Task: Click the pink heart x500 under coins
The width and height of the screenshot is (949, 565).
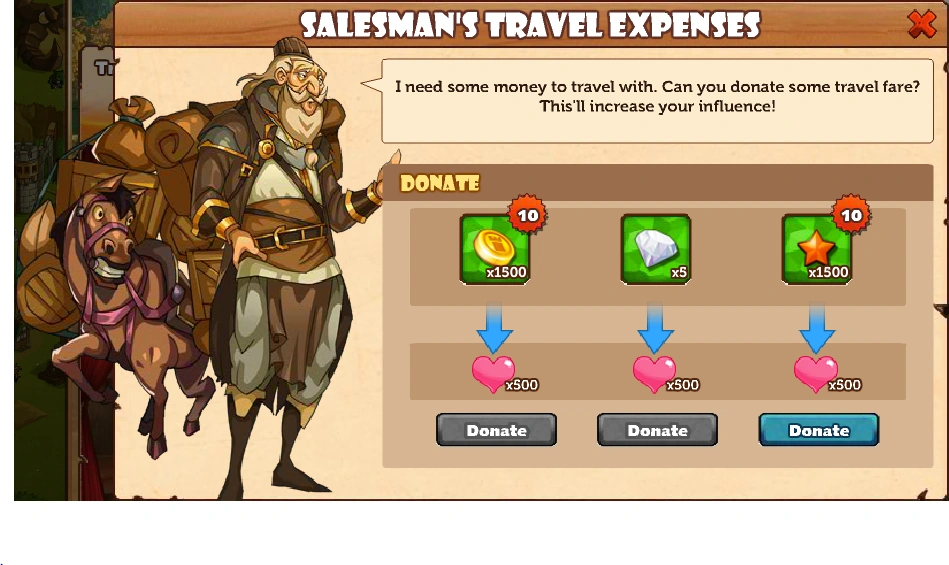Action: (505, 374)
